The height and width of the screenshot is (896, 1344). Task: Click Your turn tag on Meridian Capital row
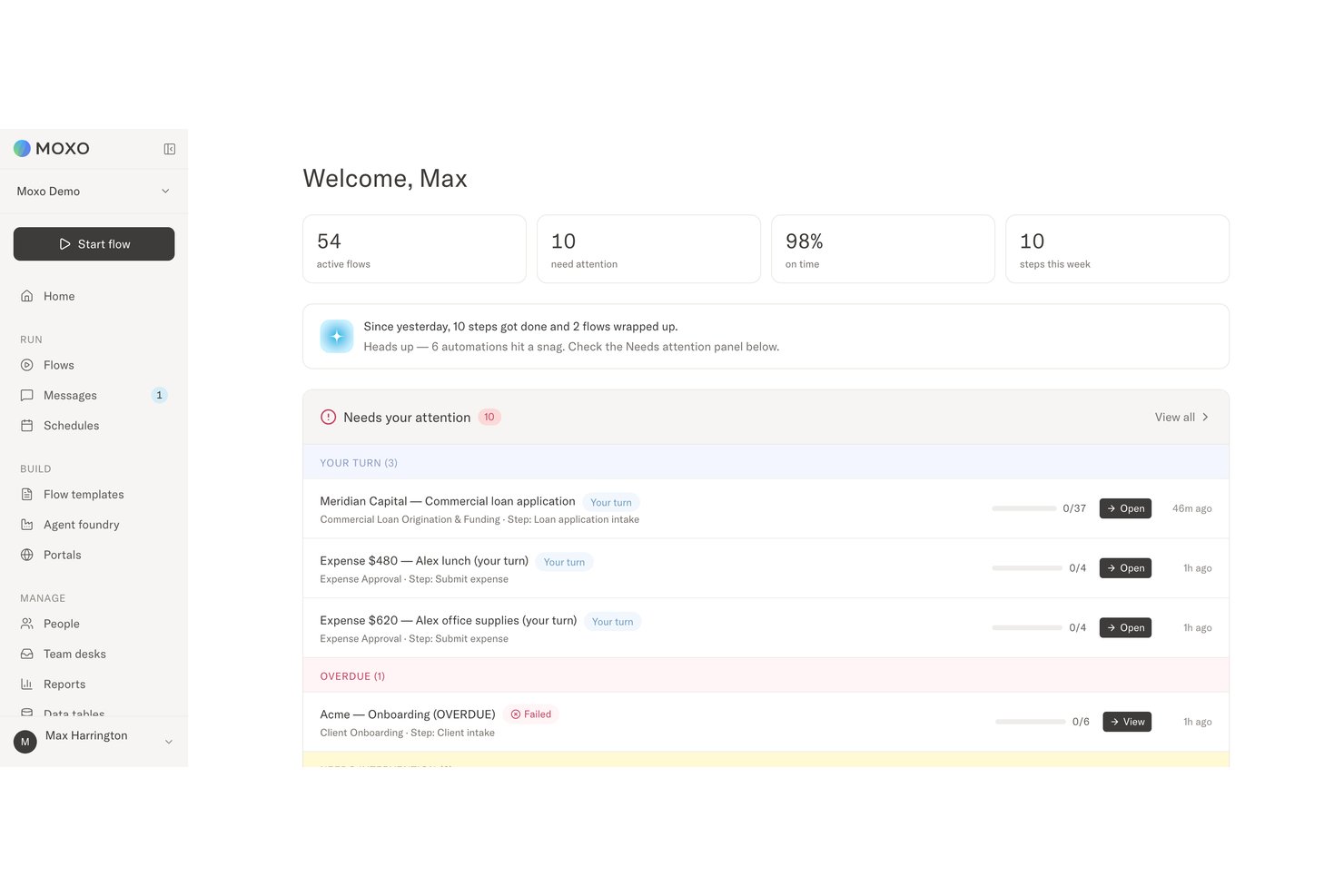pos(611,502)
